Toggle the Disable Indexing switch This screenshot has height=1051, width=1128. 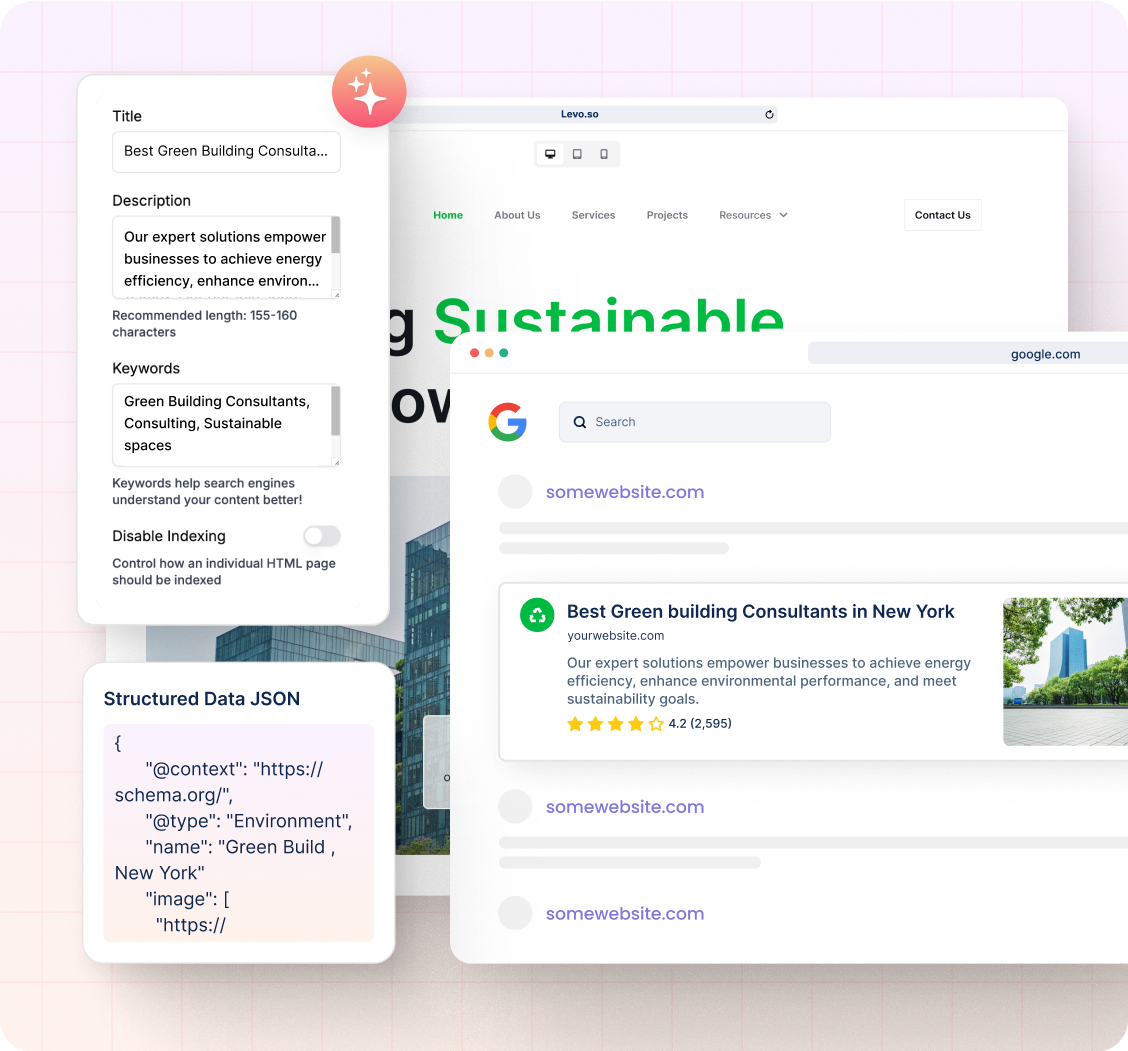(x=322, y=537)
